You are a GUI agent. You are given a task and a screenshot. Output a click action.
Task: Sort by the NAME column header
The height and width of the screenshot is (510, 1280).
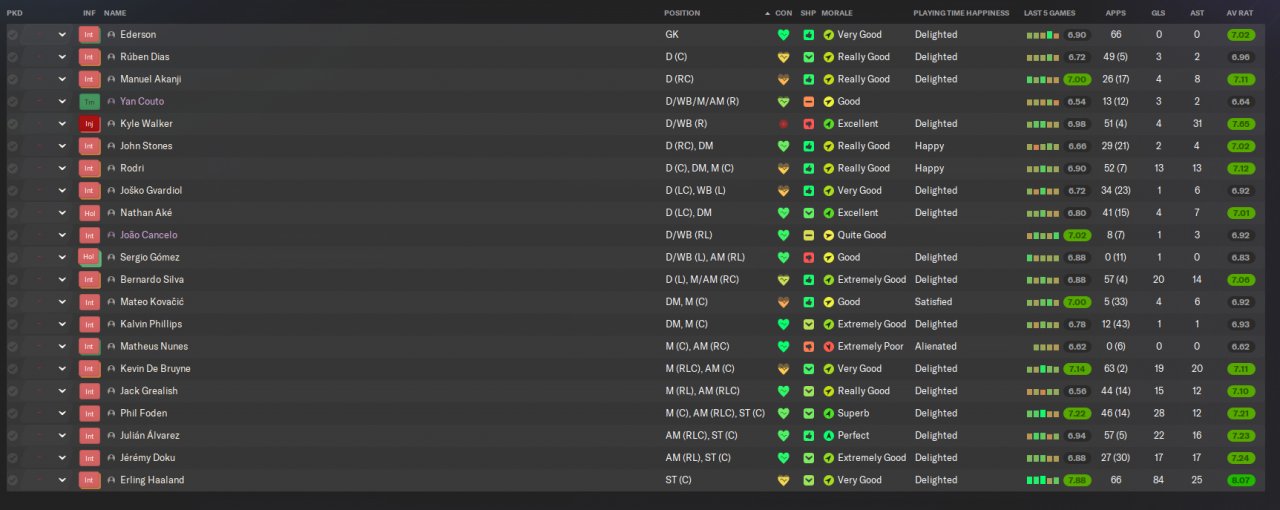(x=115, y=13)
